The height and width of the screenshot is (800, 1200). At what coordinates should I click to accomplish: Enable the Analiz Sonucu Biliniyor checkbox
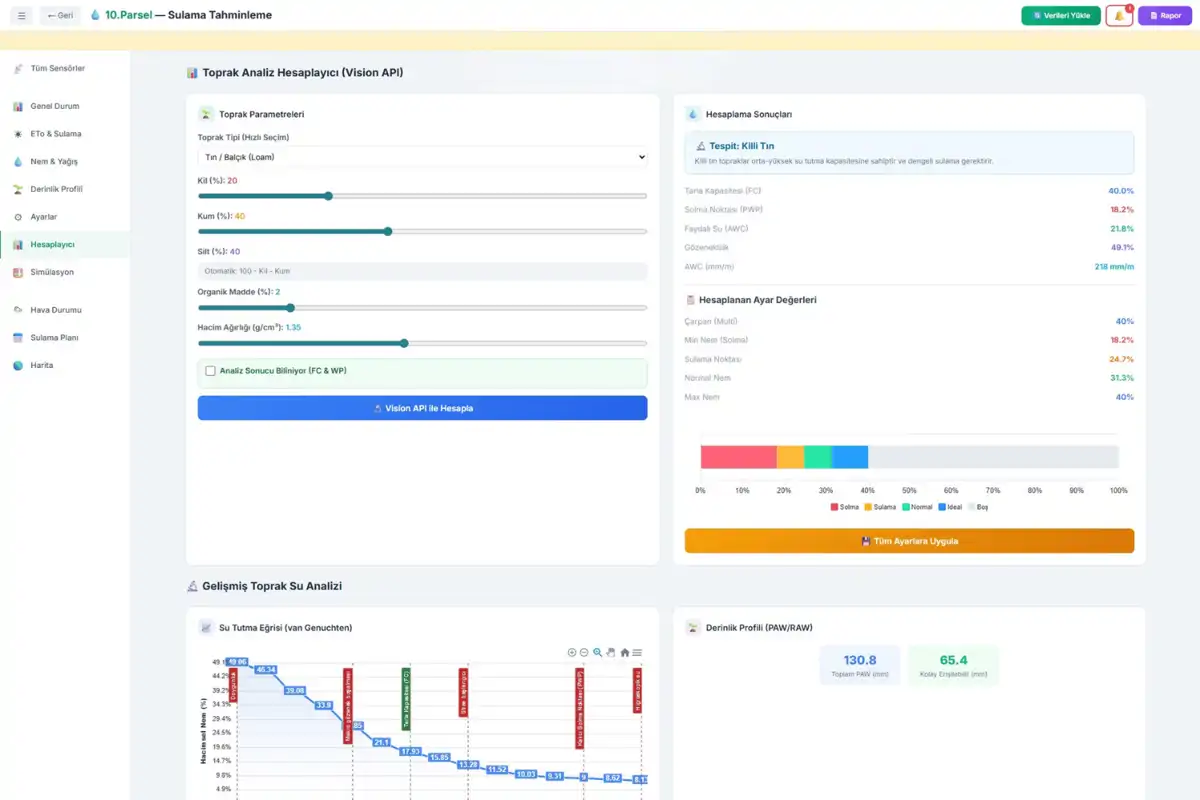click(210, 371)
